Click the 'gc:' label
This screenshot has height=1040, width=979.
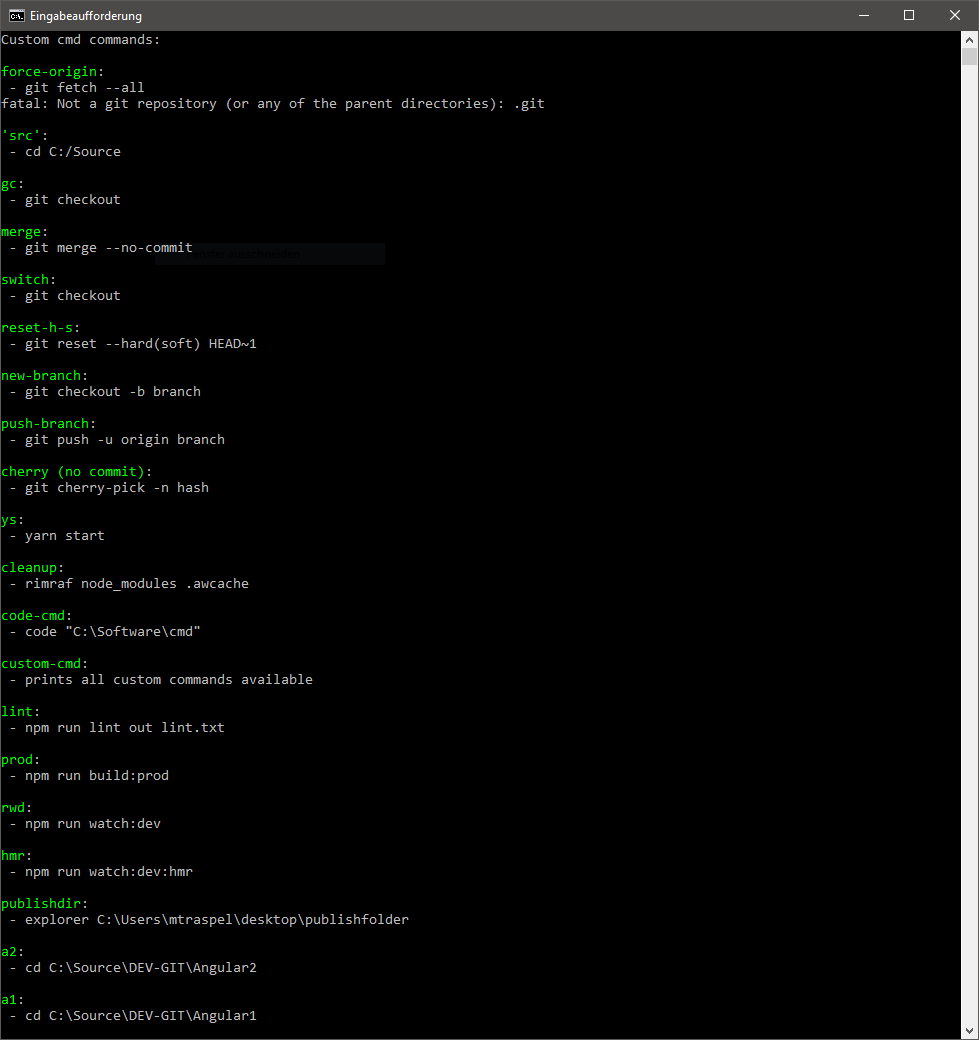pos(13,184)
